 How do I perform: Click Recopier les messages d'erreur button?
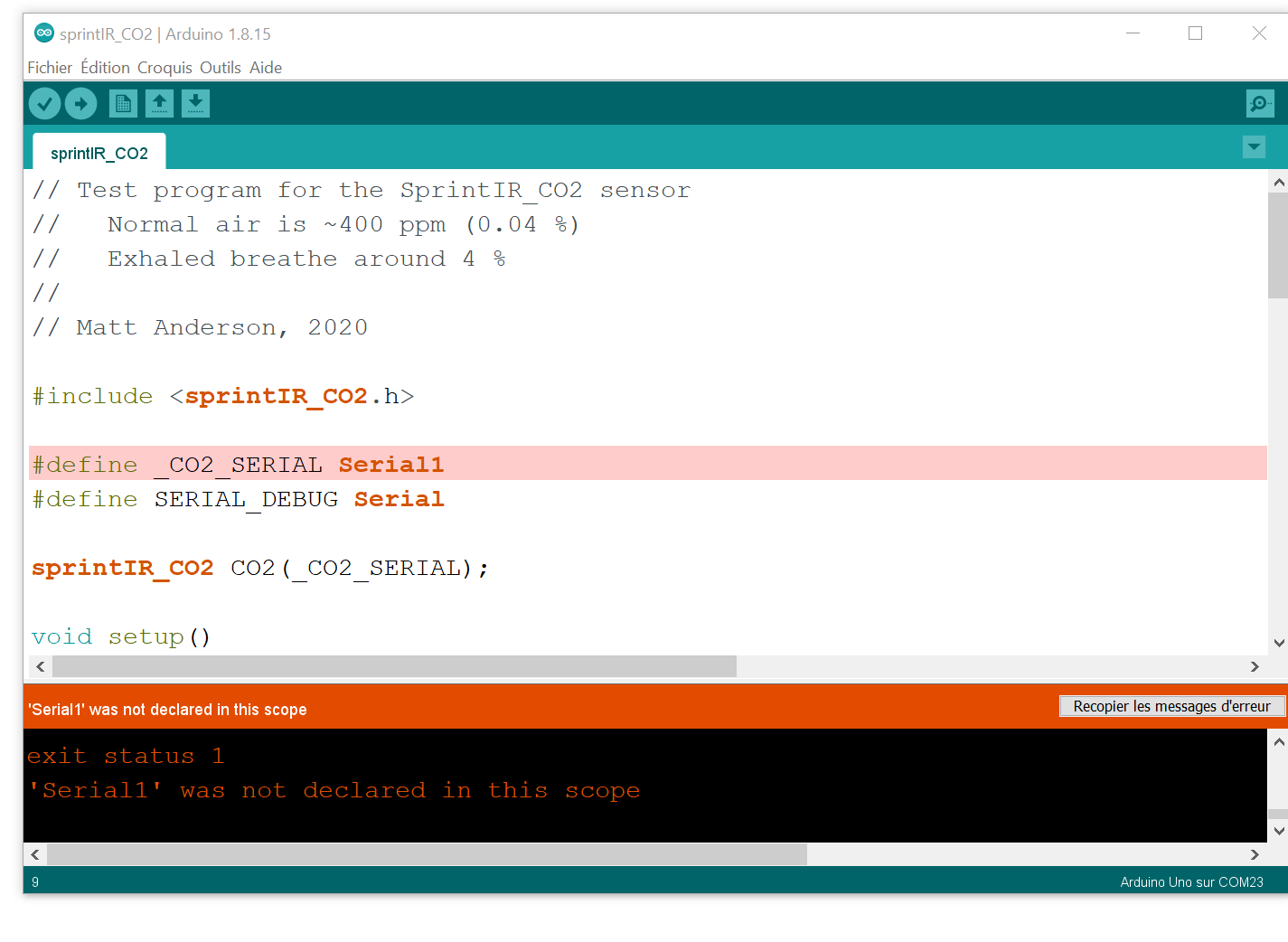point(1172,706)
